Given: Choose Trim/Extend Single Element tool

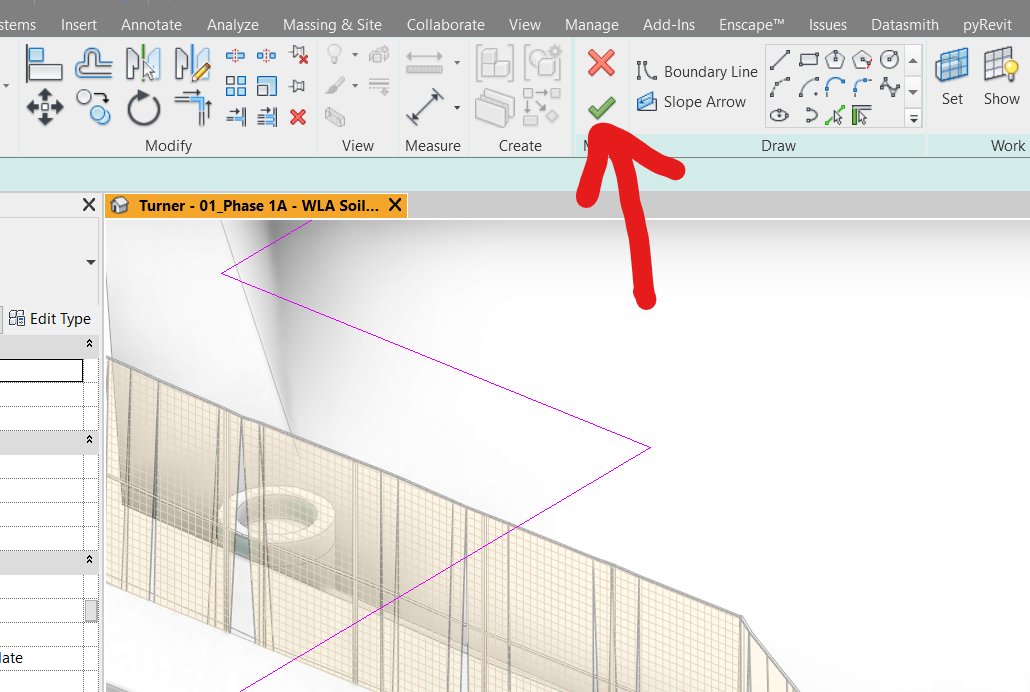Looking at the screenshot, I should coord(236,117).
